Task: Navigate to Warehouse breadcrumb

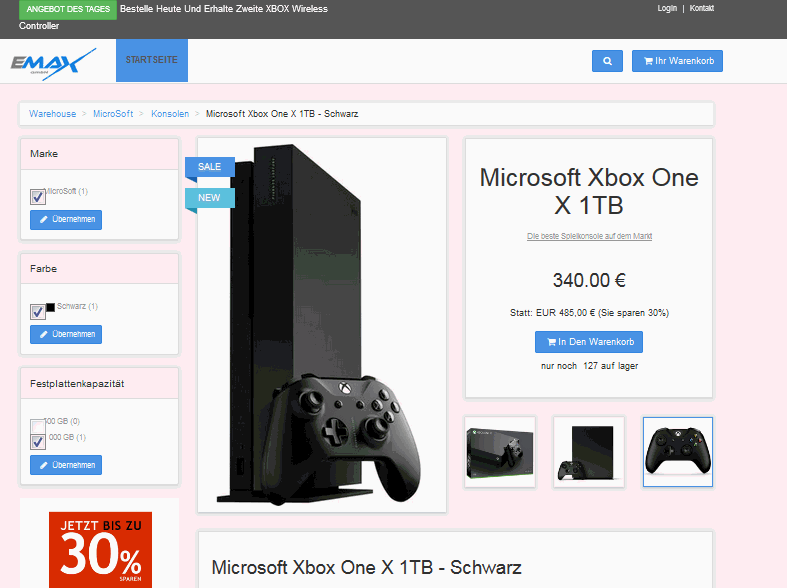Action: [x=52, y=114]
